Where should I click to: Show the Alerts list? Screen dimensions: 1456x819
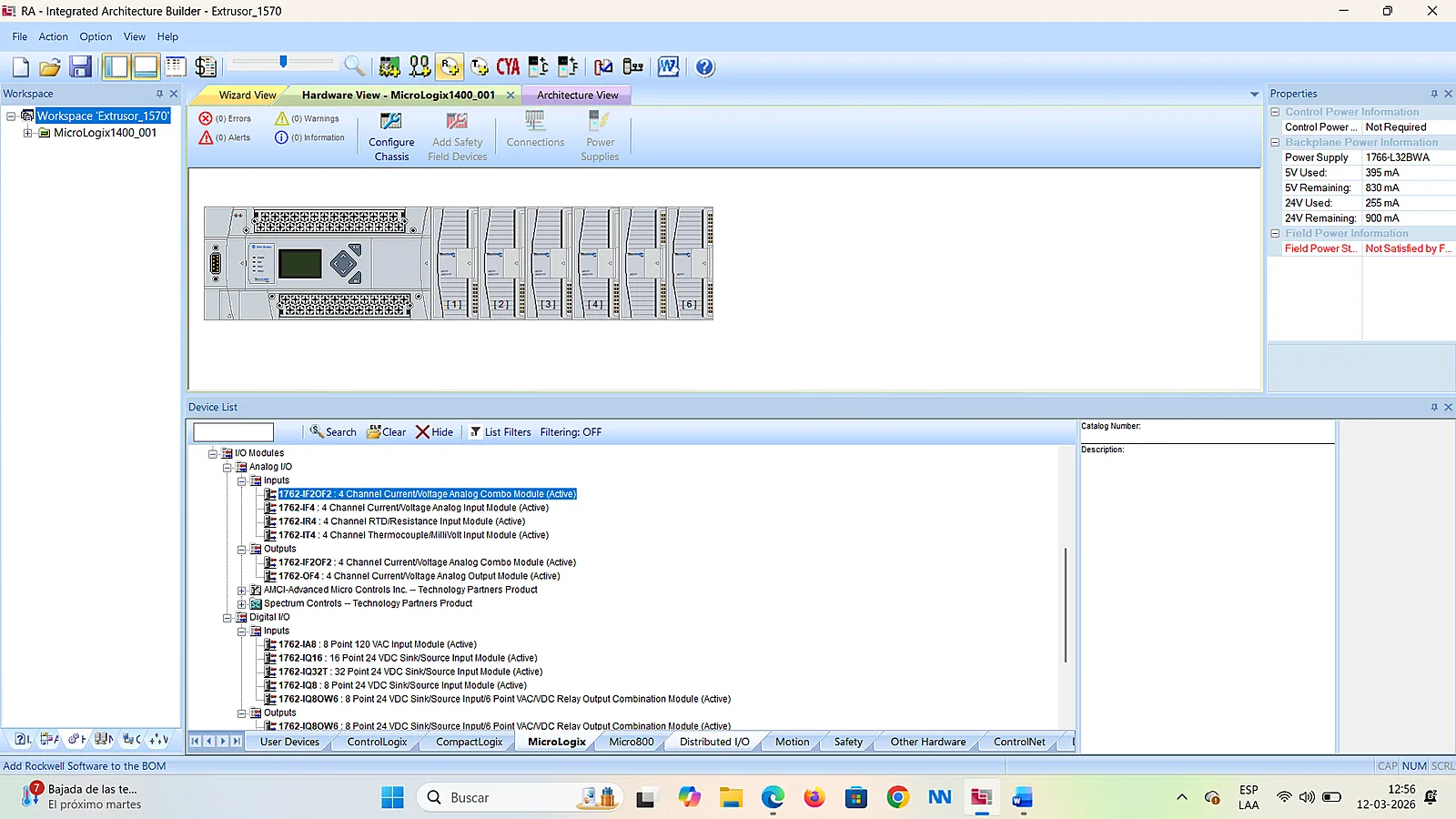pos(225,137)
